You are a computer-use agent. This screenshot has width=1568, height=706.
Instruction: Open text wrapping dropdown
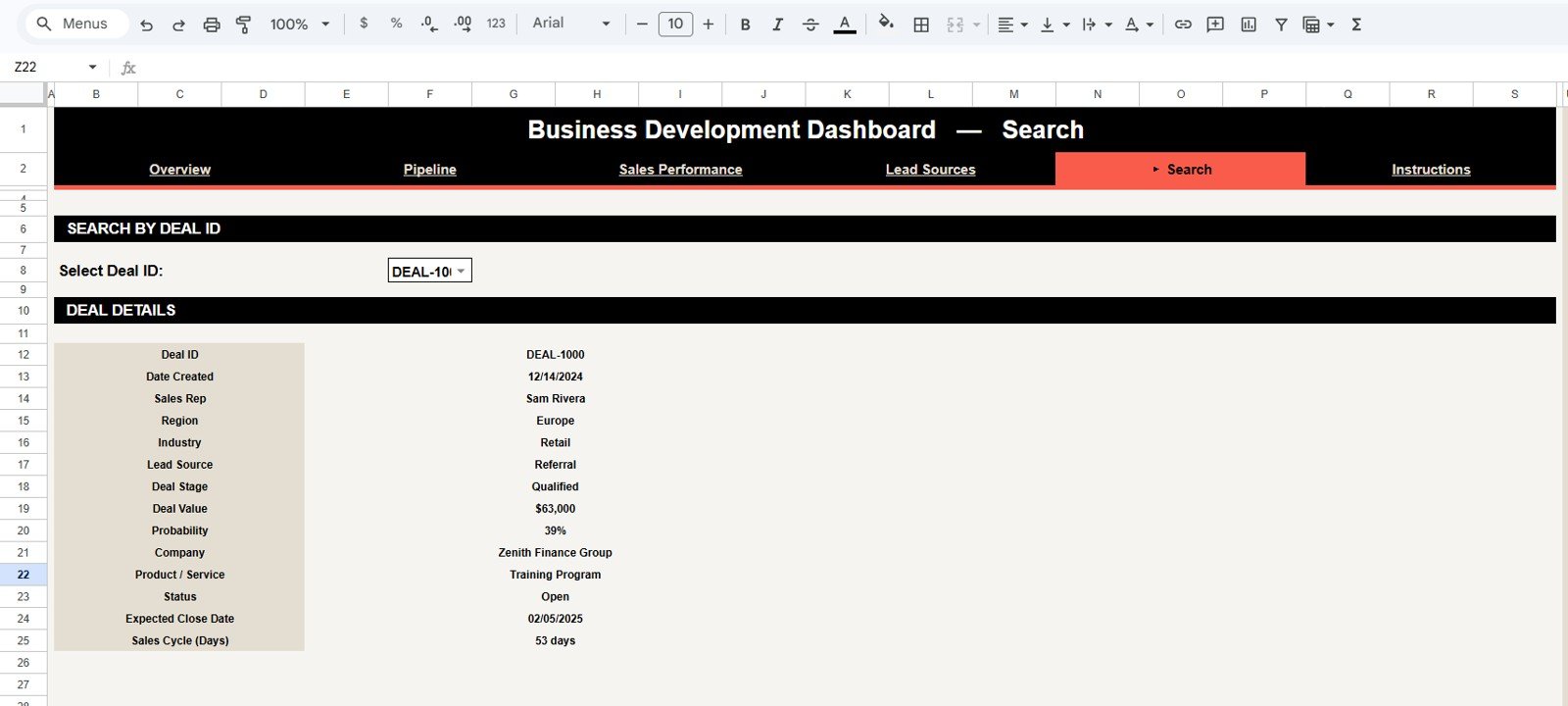pyautogui.click(x=1097, y=25)
